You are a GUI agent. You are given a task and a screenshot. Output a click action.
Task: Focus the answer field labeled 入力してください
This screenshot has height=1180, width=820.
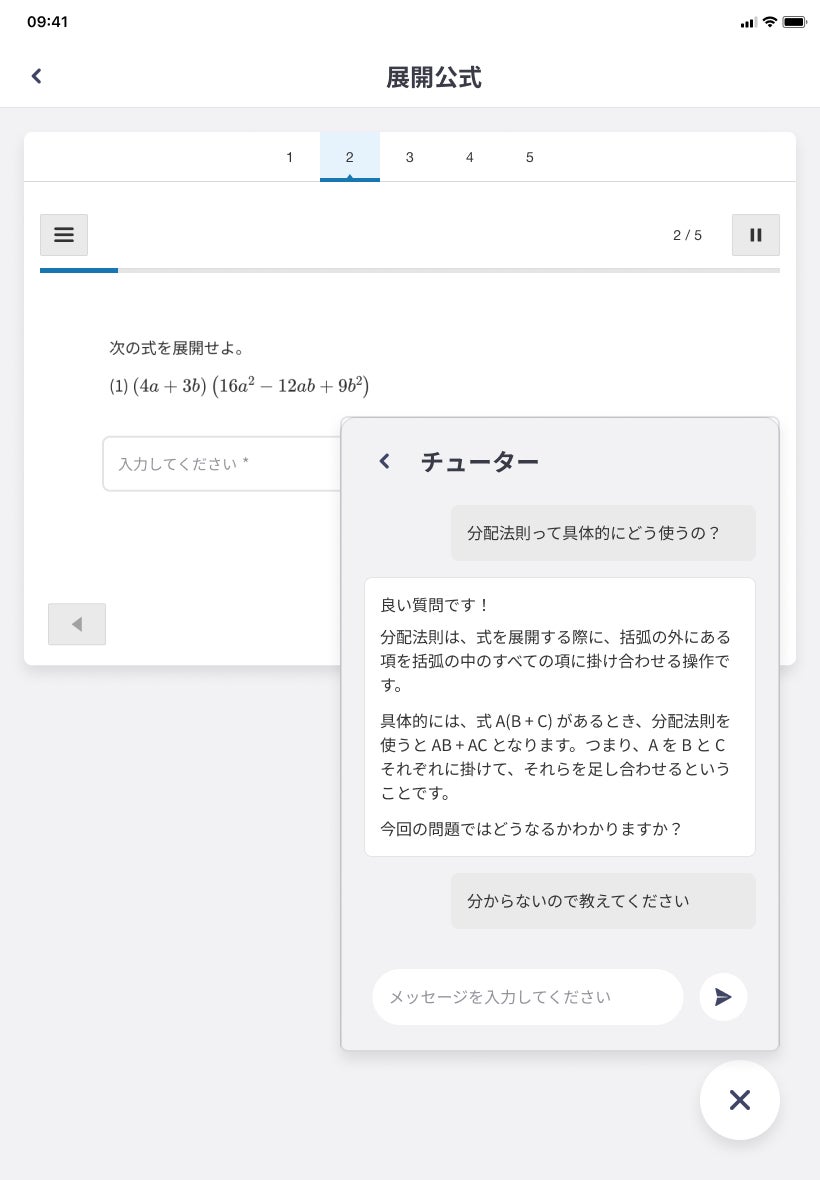220,463
